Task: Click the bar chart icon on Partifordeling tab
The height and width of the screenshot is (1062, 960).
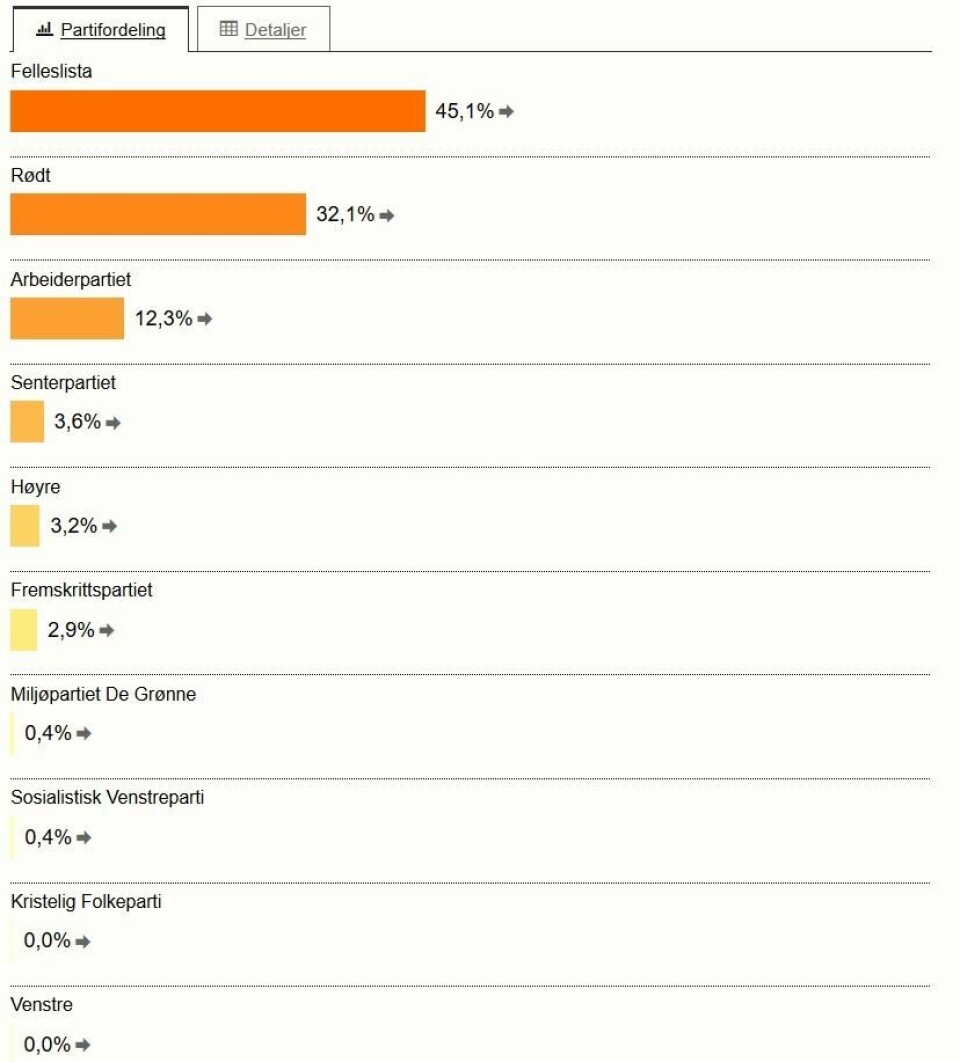Action: tap(44, 30)
